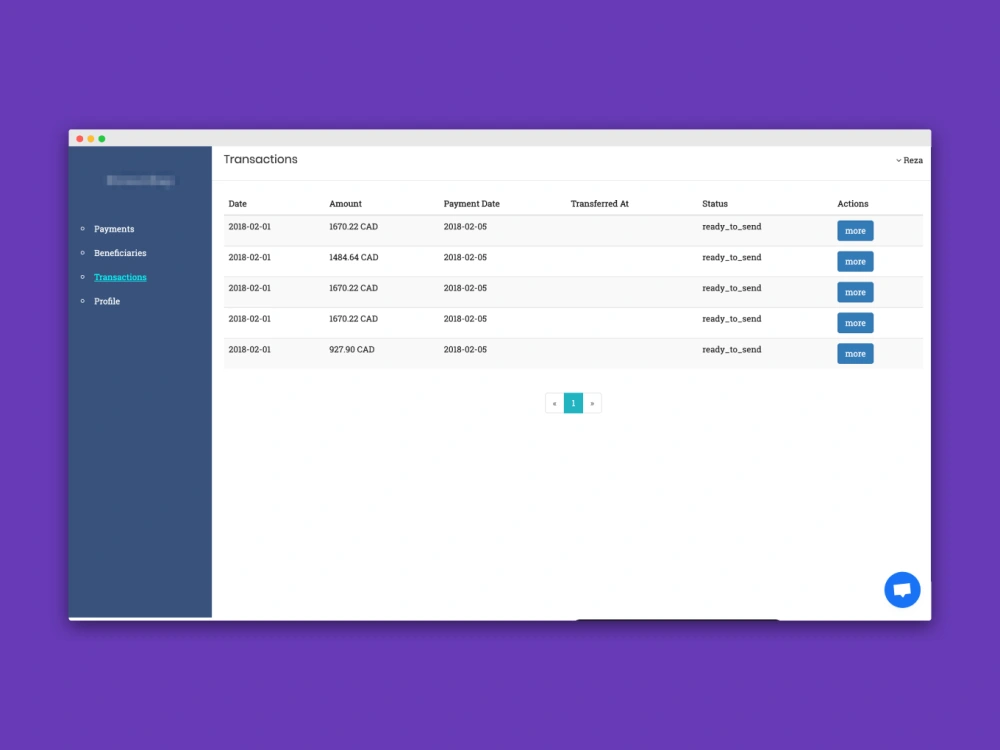Click the chevron next to Reza
1000x750 pixels.
click(898, 160)
